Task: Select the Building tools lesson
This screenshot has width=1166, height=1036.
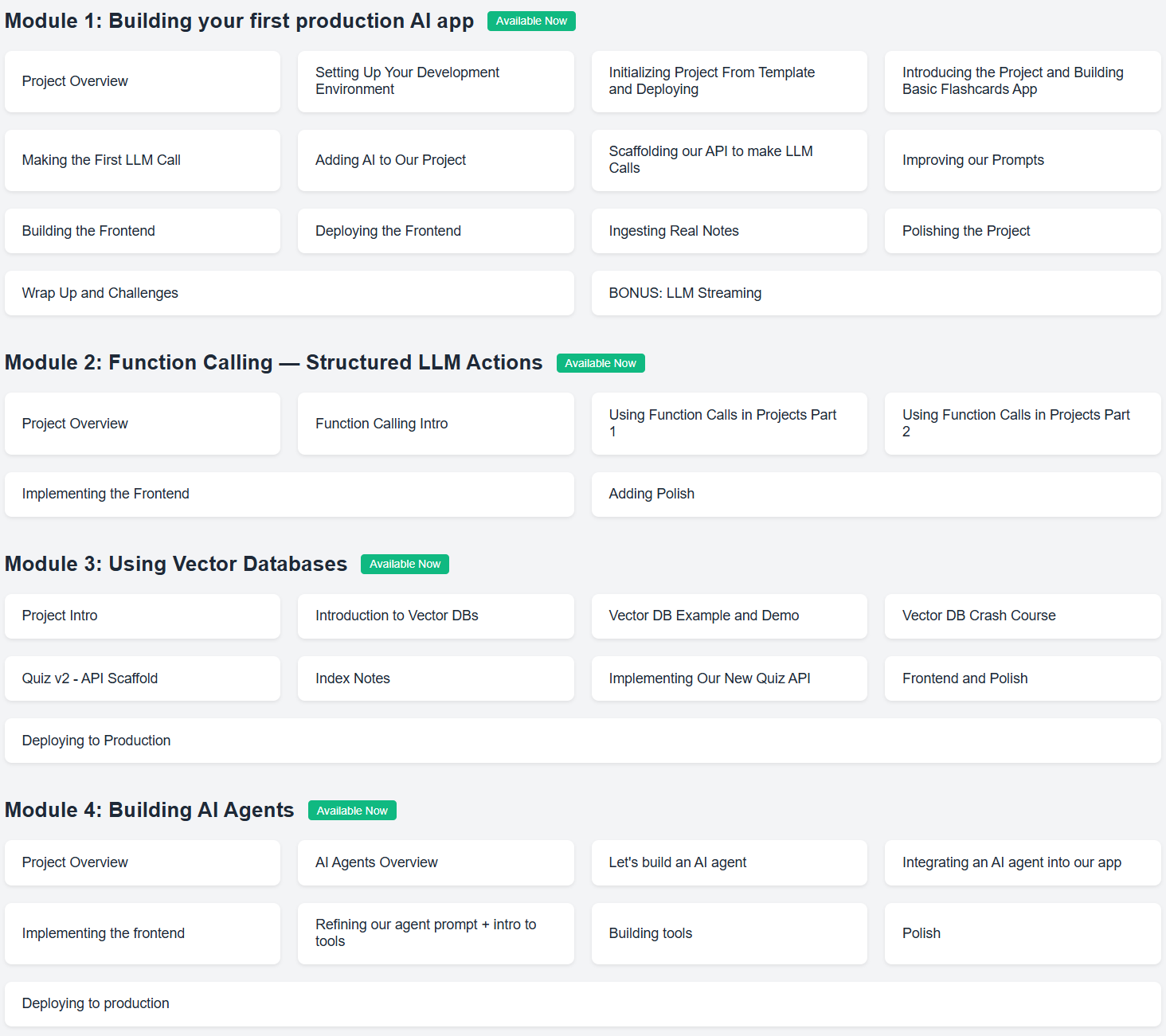Action: pyautogui.click(x=730, y=933)
